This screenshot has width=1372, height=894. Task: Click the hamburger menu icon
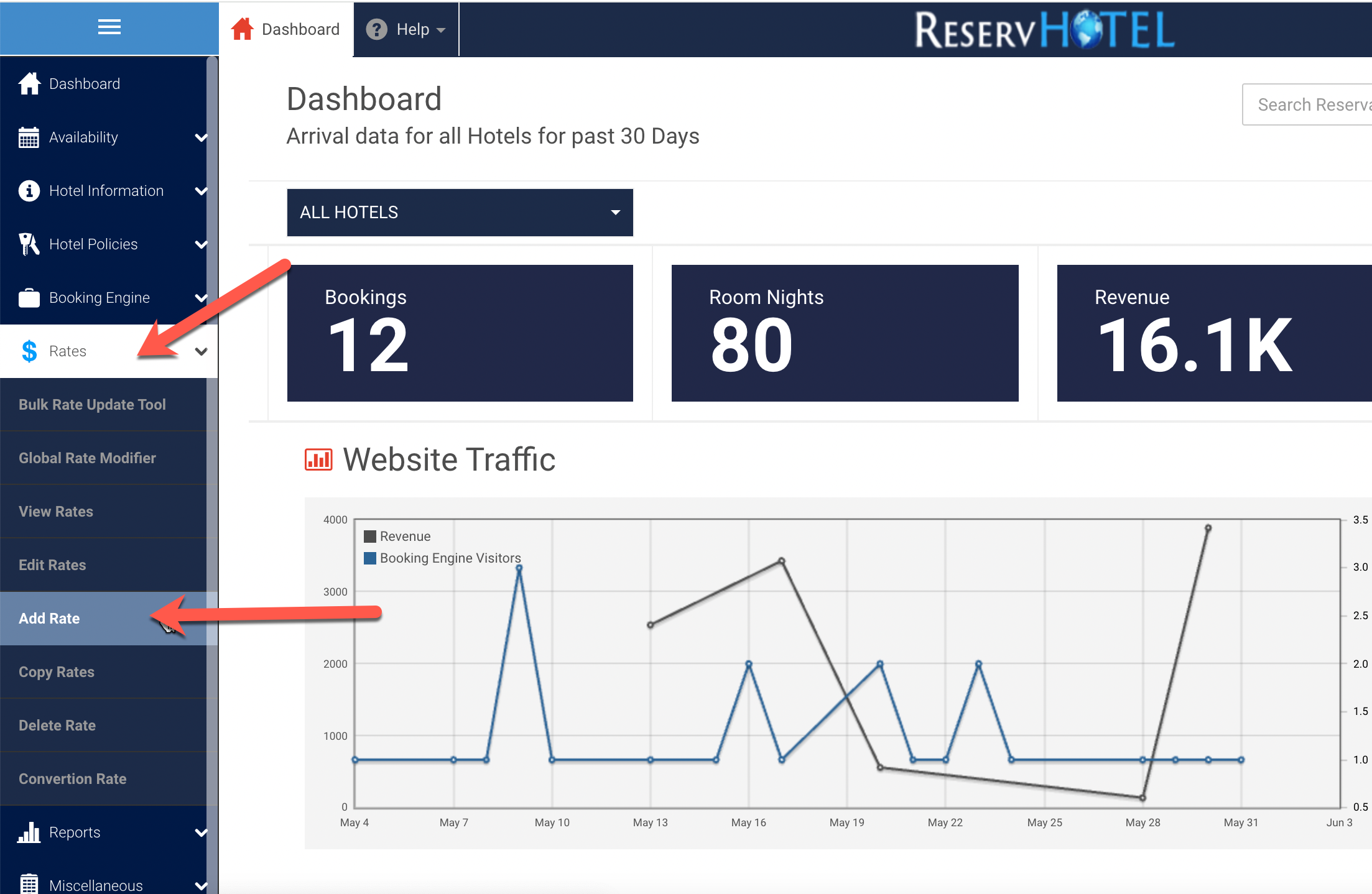[109, 27]
